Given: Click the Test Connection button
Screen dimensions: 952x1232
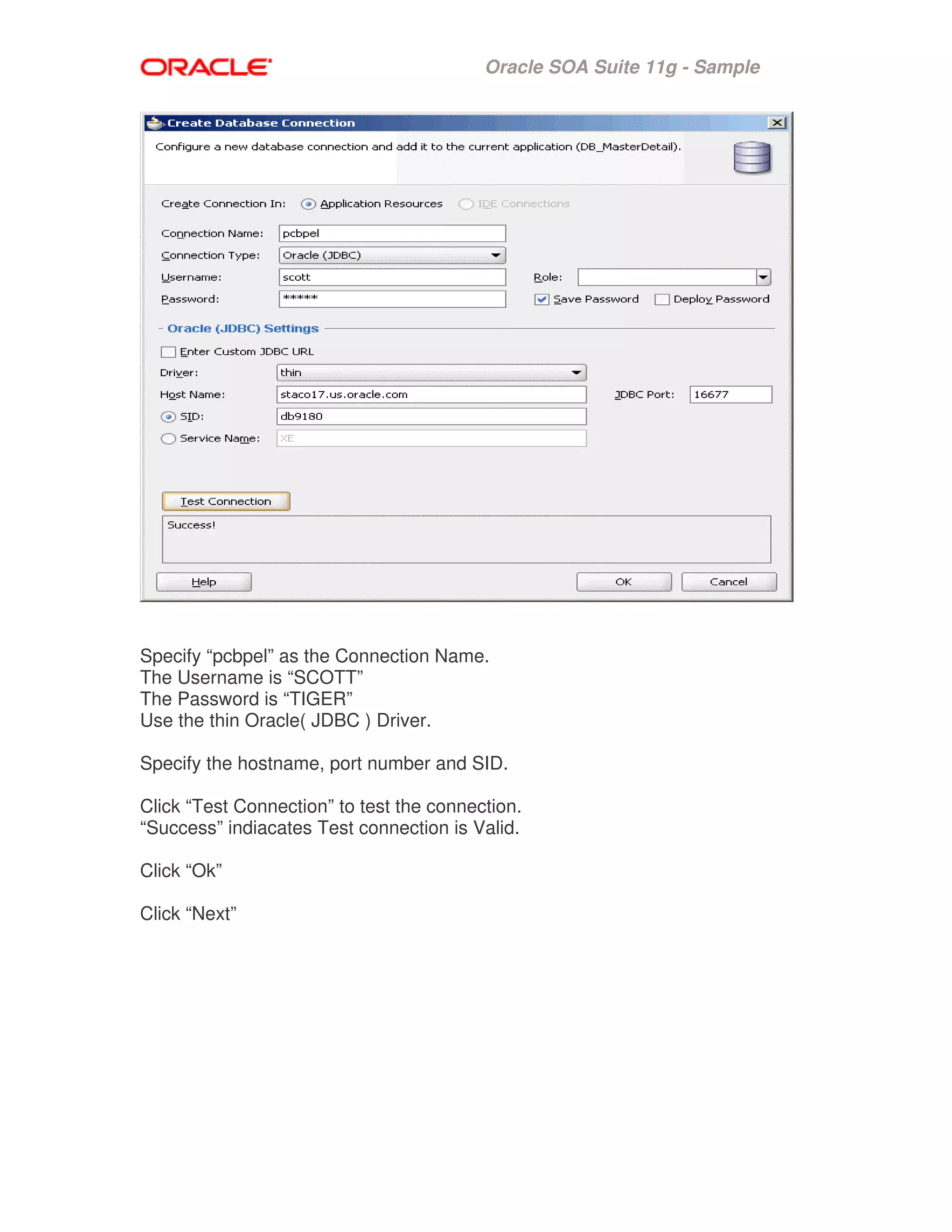Looking at the screenshot, I should pyautogui.click(x=225, y=501).
